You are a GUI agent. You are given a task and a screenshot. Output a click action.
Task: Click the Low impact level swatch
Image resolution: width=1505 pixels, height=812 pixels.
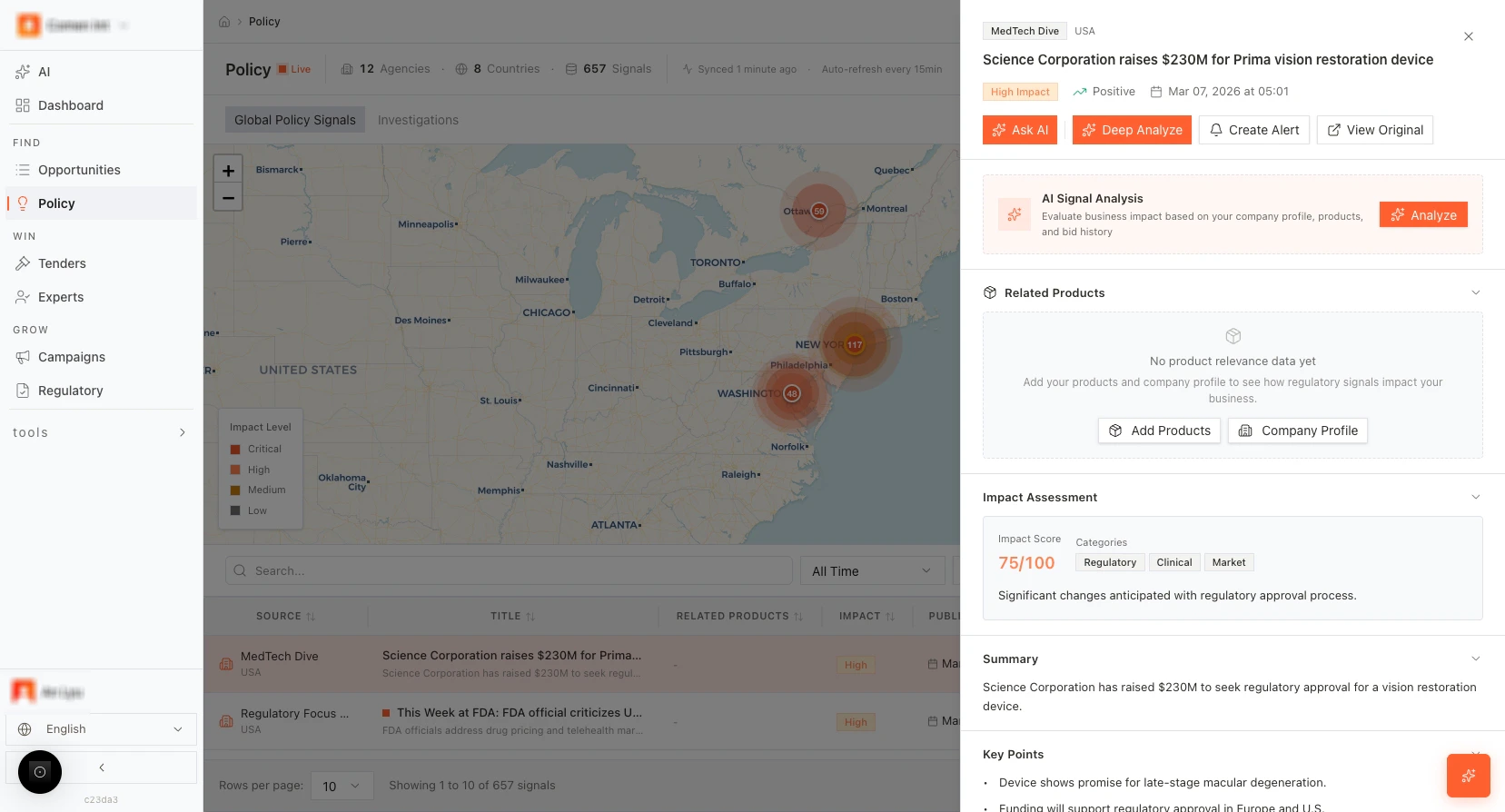pyautogui.click(x=235, y=510)
